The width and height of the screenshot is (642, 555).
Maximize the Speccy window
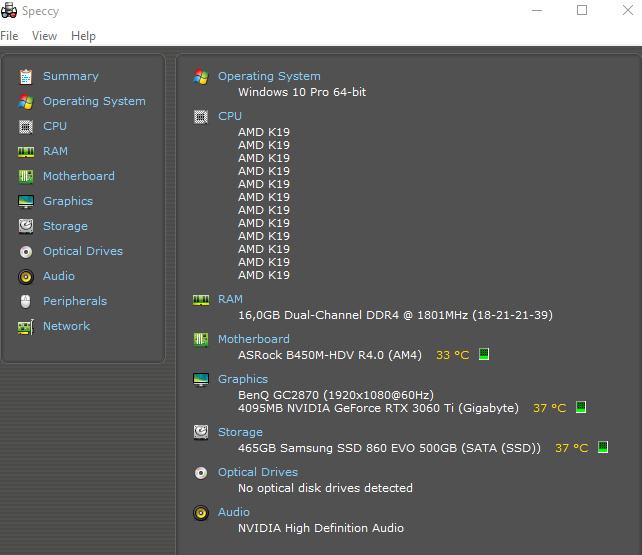(582, 11)
